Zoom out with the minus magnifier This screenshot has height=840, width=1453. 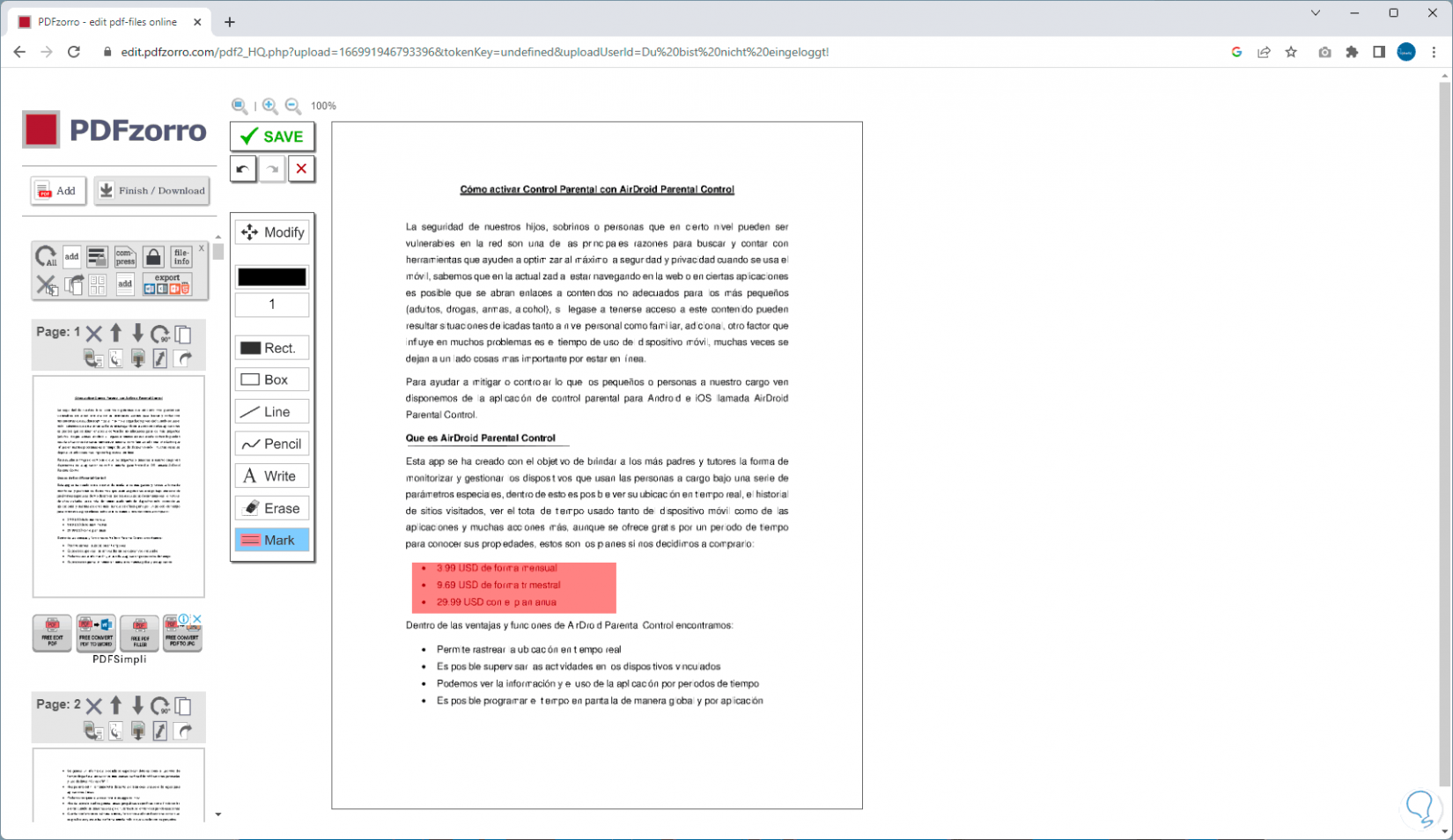(x=293, y=106)
